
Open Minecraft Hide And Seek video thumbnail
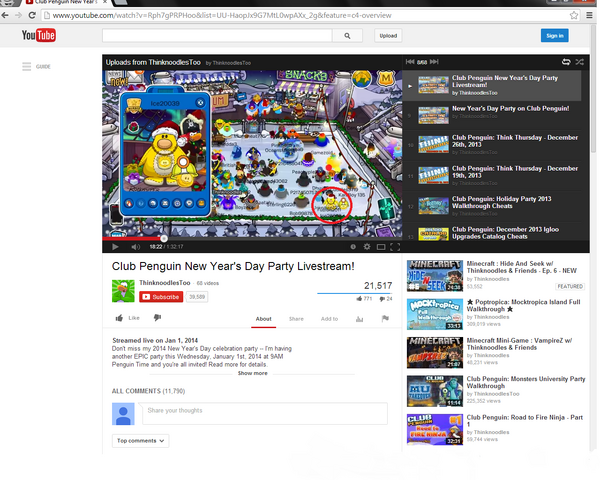pos(435,276)
